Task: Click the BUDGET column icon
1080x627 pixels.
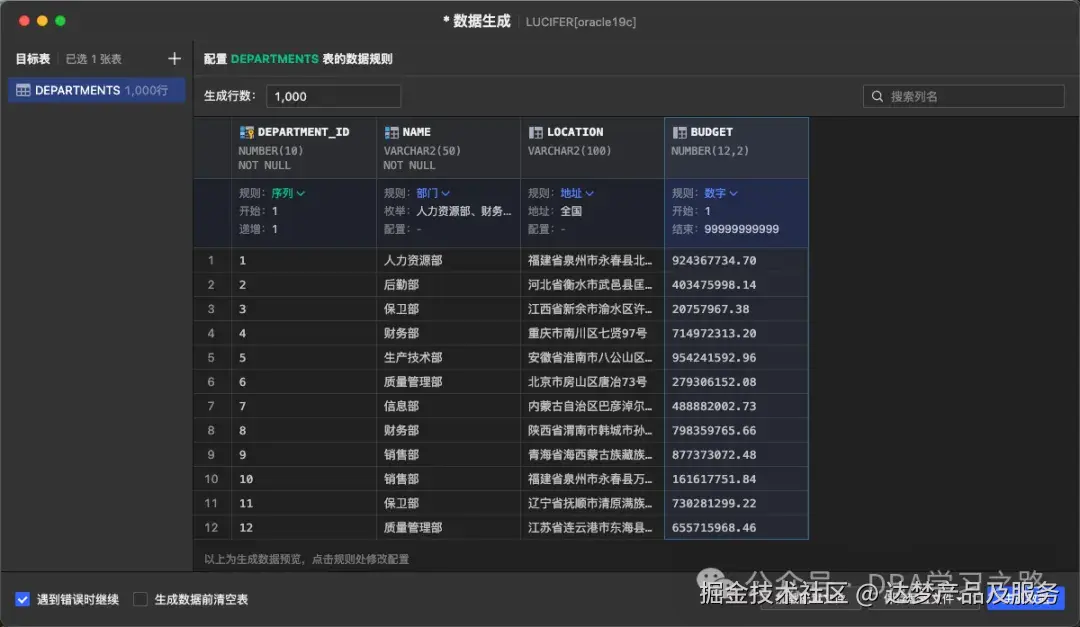Action: click(x=679, y=132)
